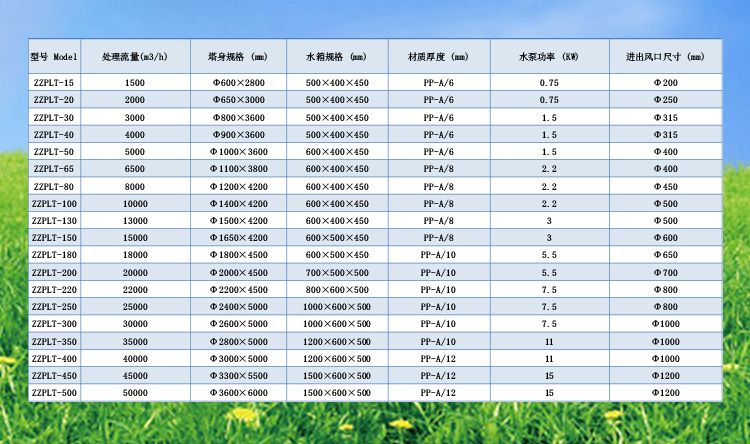The height and width of the screenshot is (444, 750).
Task: Click the PP-A/6 cell in ZZPLT-15 row
Action: point(439,83)
